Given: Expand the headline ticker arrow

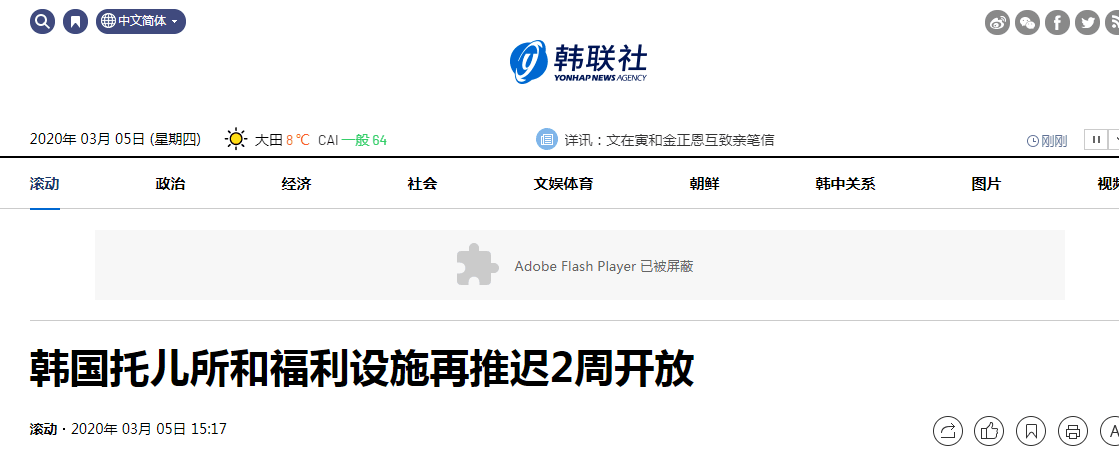Looking at the screenshot, I should (x=1113, y=139).
